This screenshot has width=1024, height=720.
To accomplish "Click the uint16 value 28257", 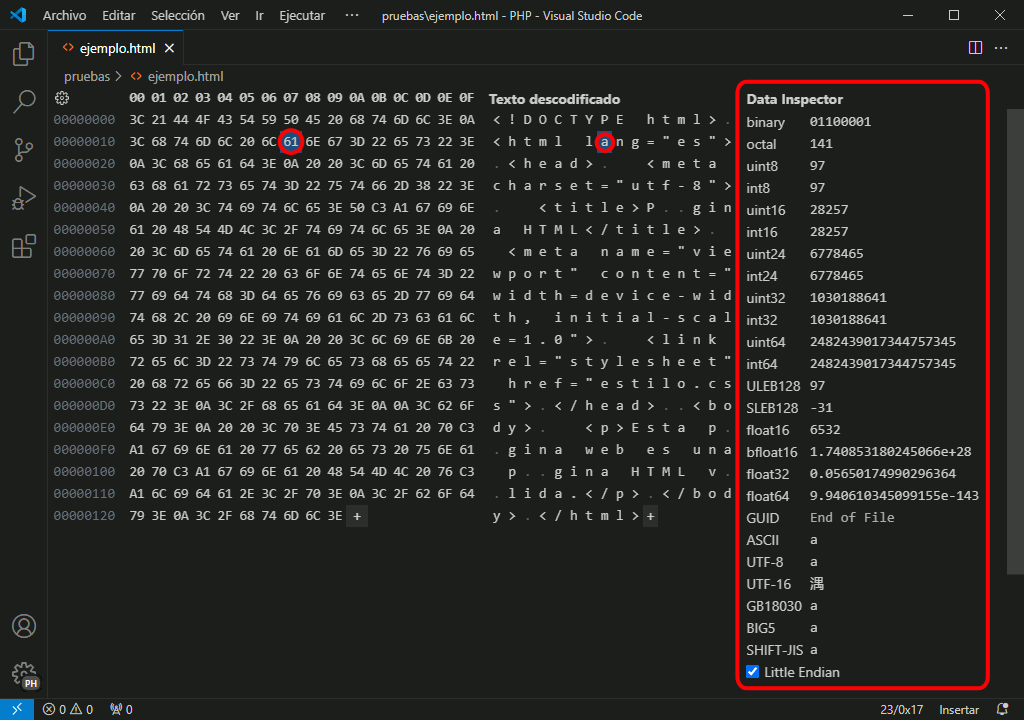I will tap(829, 210).
